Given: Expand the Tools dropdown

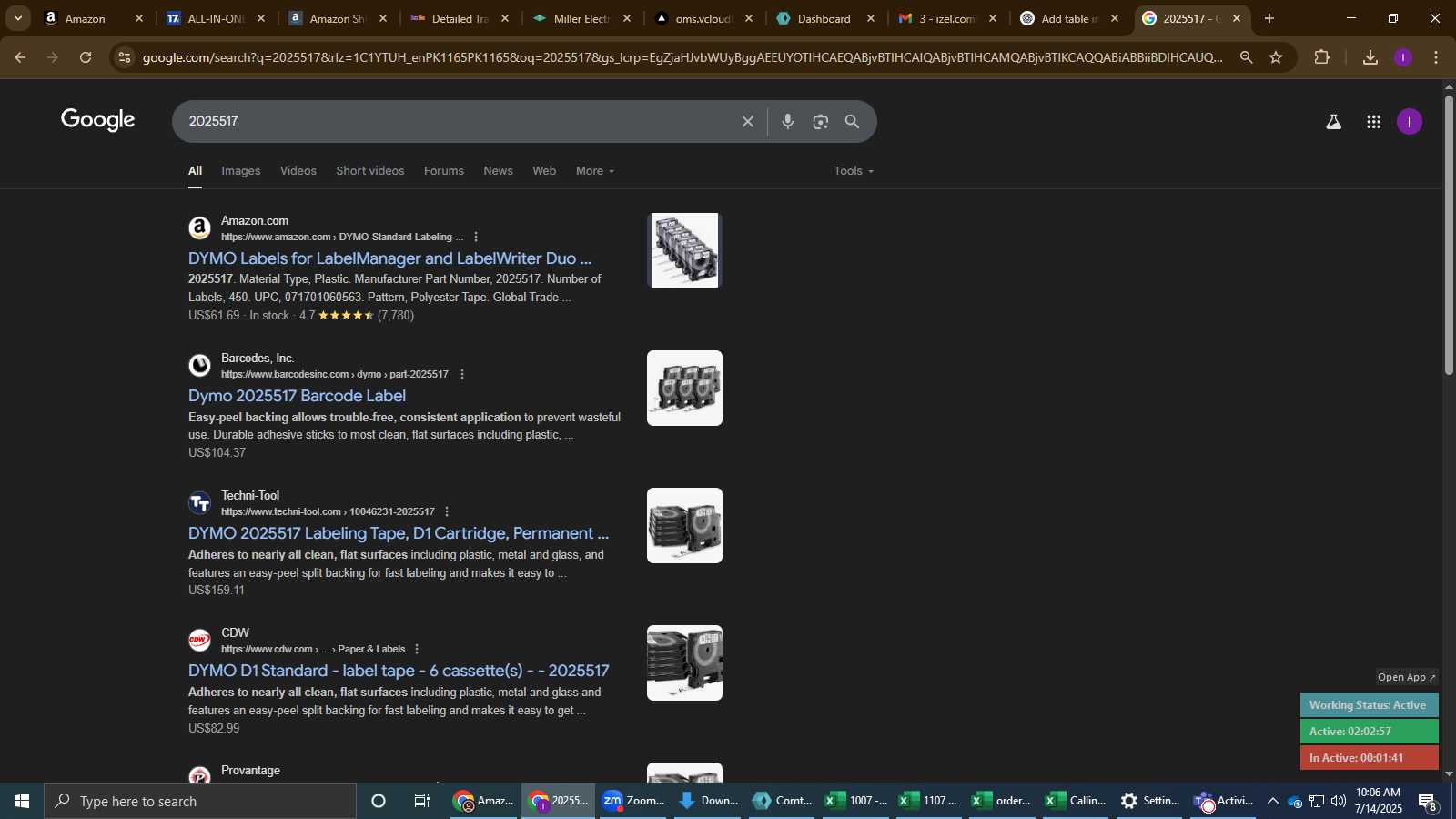Looking at the screenshot, I should click(854, 171).
